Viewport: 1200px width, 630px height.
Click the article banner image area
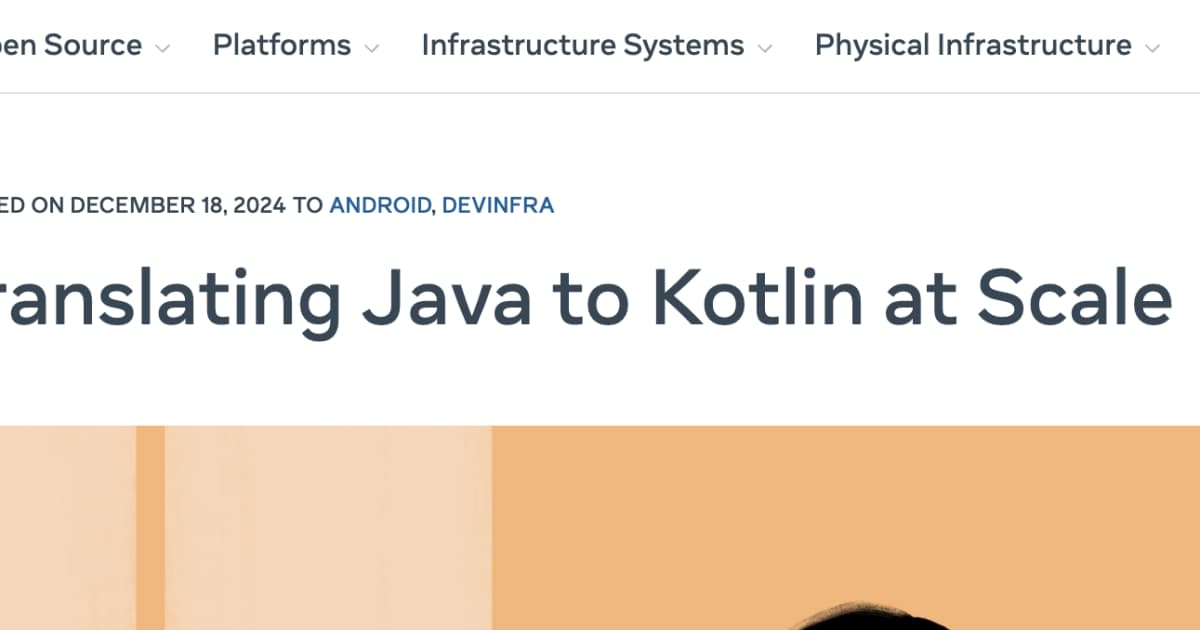tap(600, 525)
